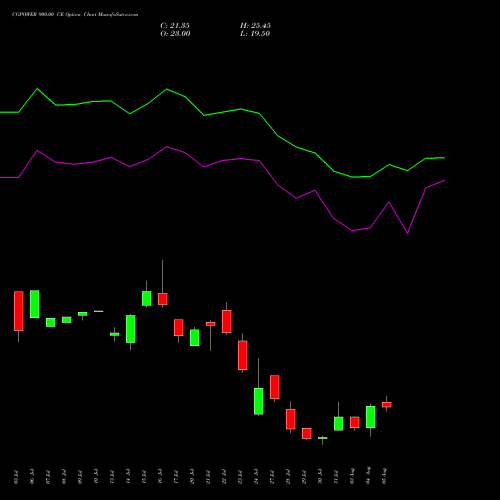Select the close value C: 21.35
The width and height of the screenshot is (500, 500).
175,26
